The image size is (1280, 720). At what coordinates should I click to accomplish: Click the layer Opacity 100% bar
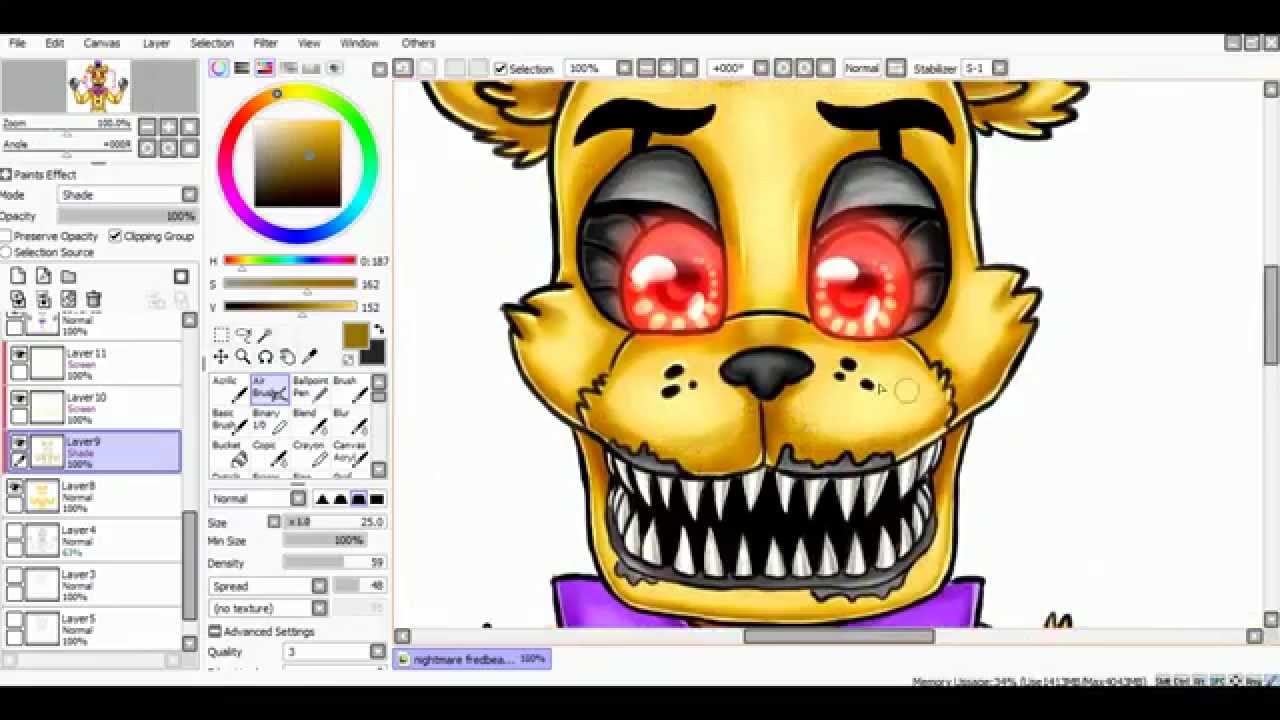[127, 216]
